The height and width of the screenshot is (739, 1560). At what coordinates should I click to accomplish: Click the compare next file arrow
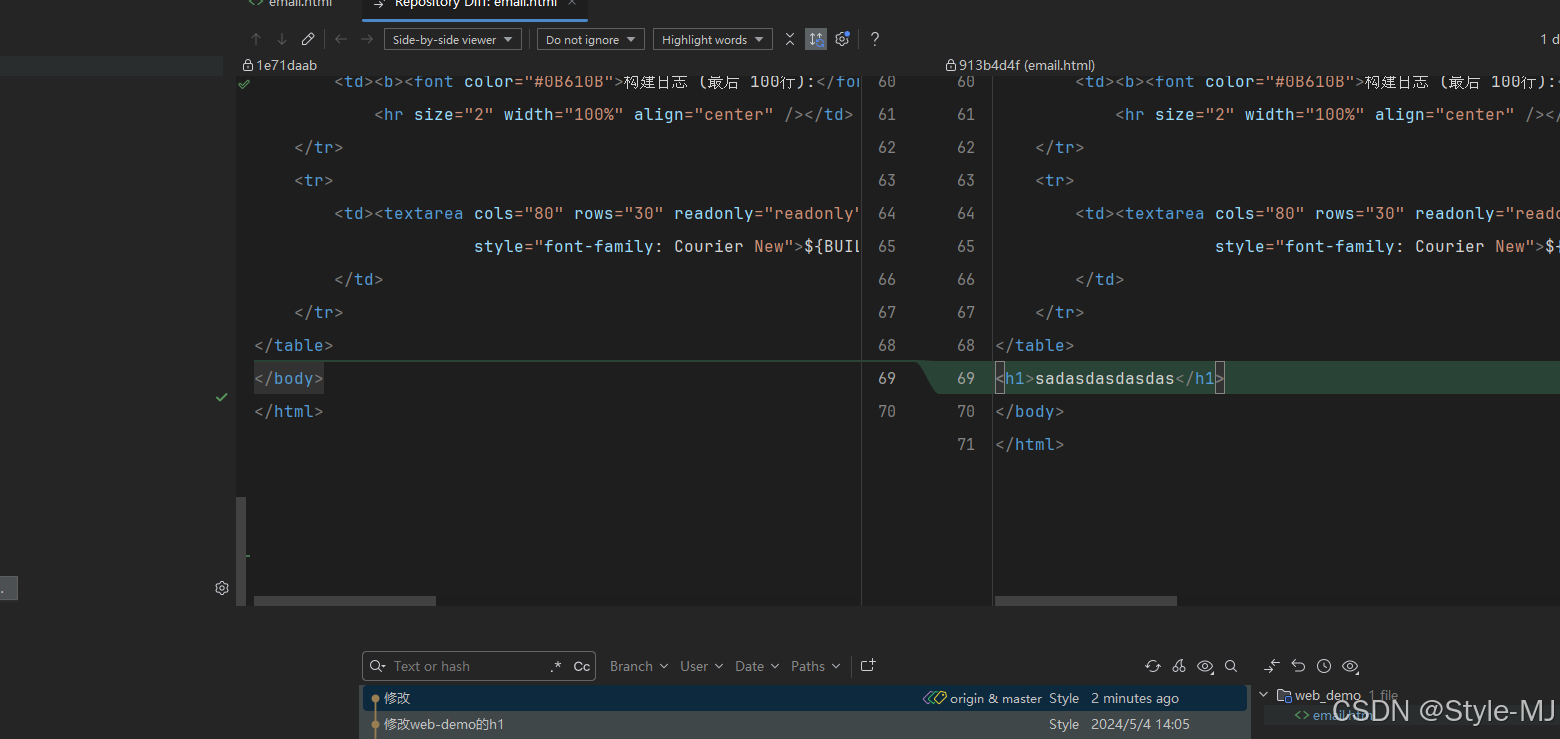point(367,39)
